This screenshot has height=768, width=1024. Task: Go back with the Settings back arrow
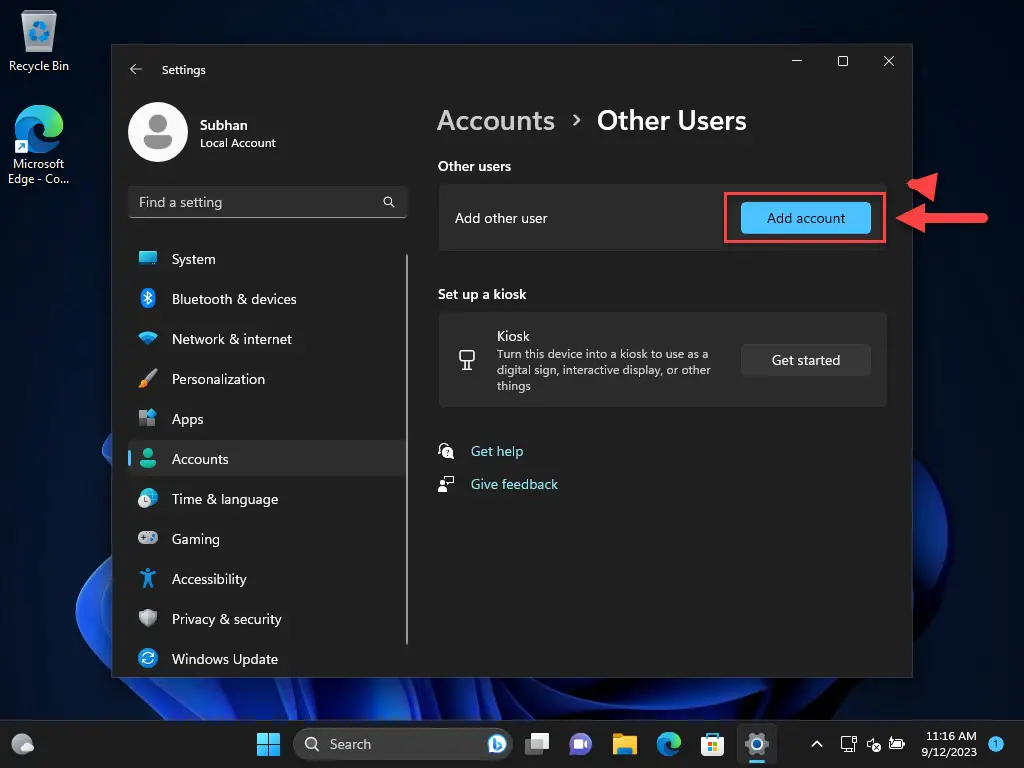coord(136,69)
